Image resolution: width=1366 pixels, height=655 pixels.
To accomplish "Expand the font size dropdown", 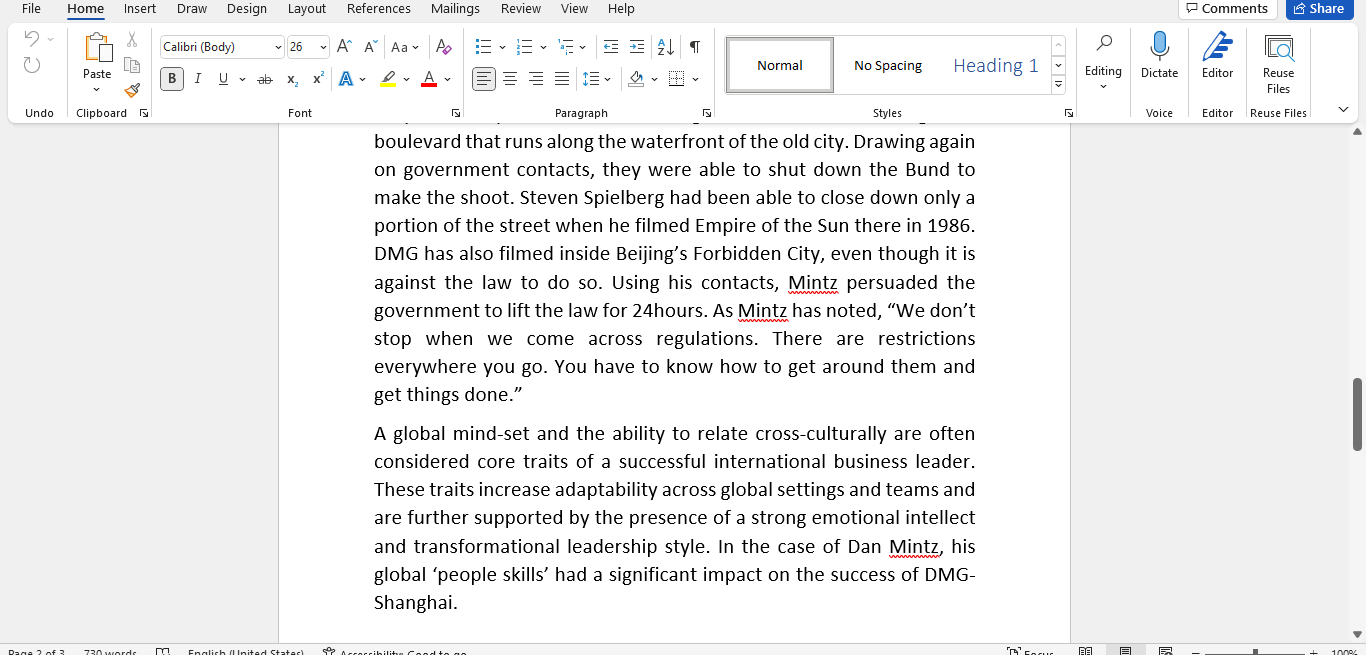I will tap(322, 46).
